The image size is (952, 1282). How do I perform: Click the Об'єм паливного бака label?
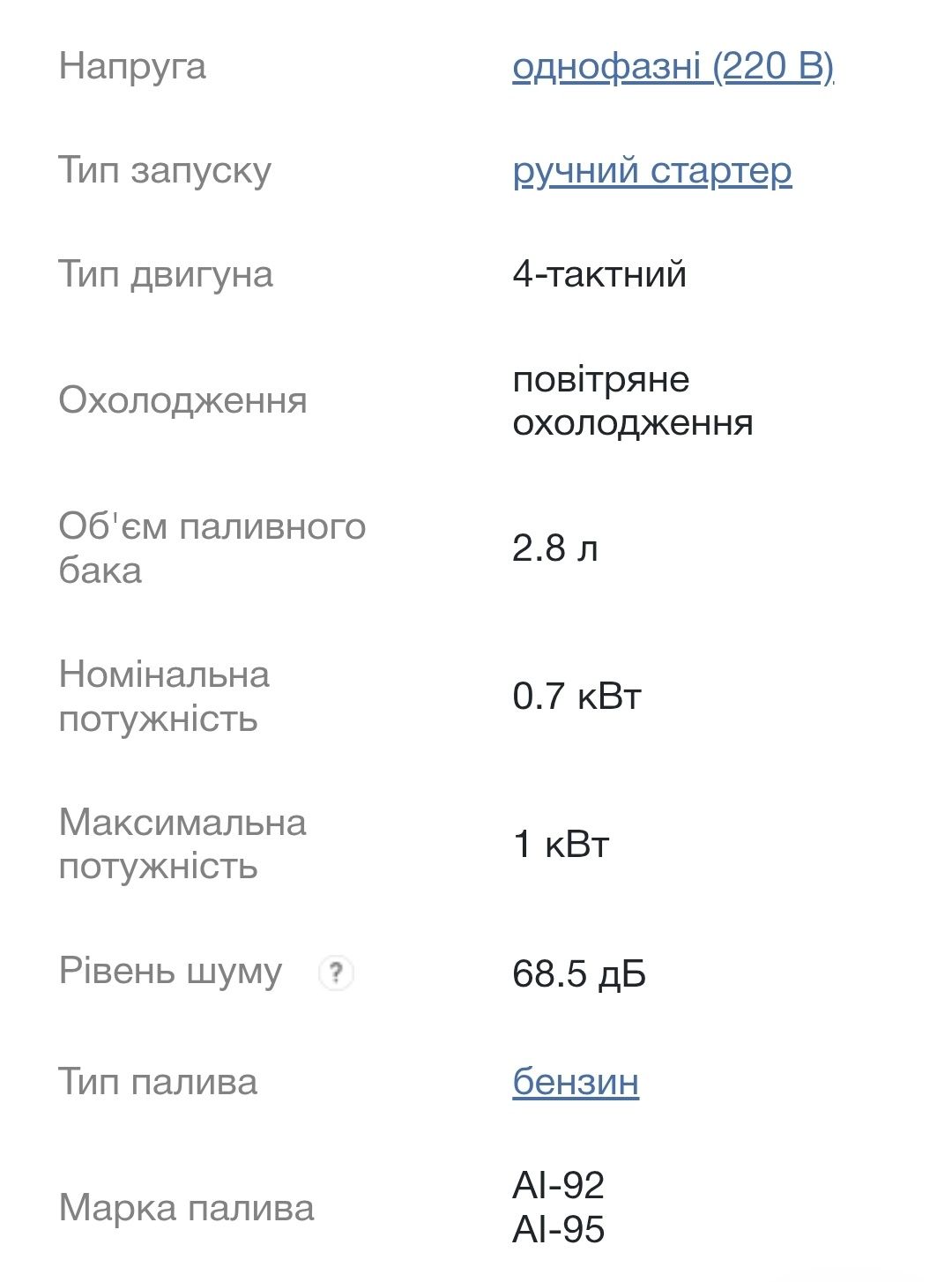point(212,548)
